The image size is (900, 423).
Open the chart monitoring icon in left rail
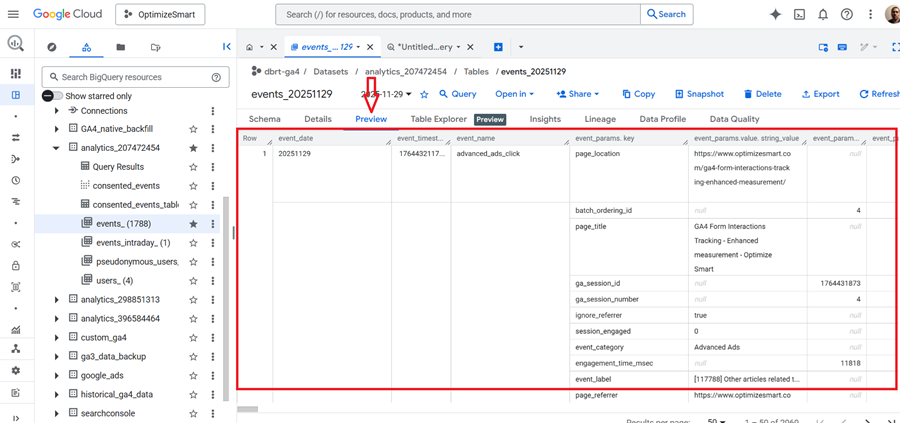pos(16,329)
